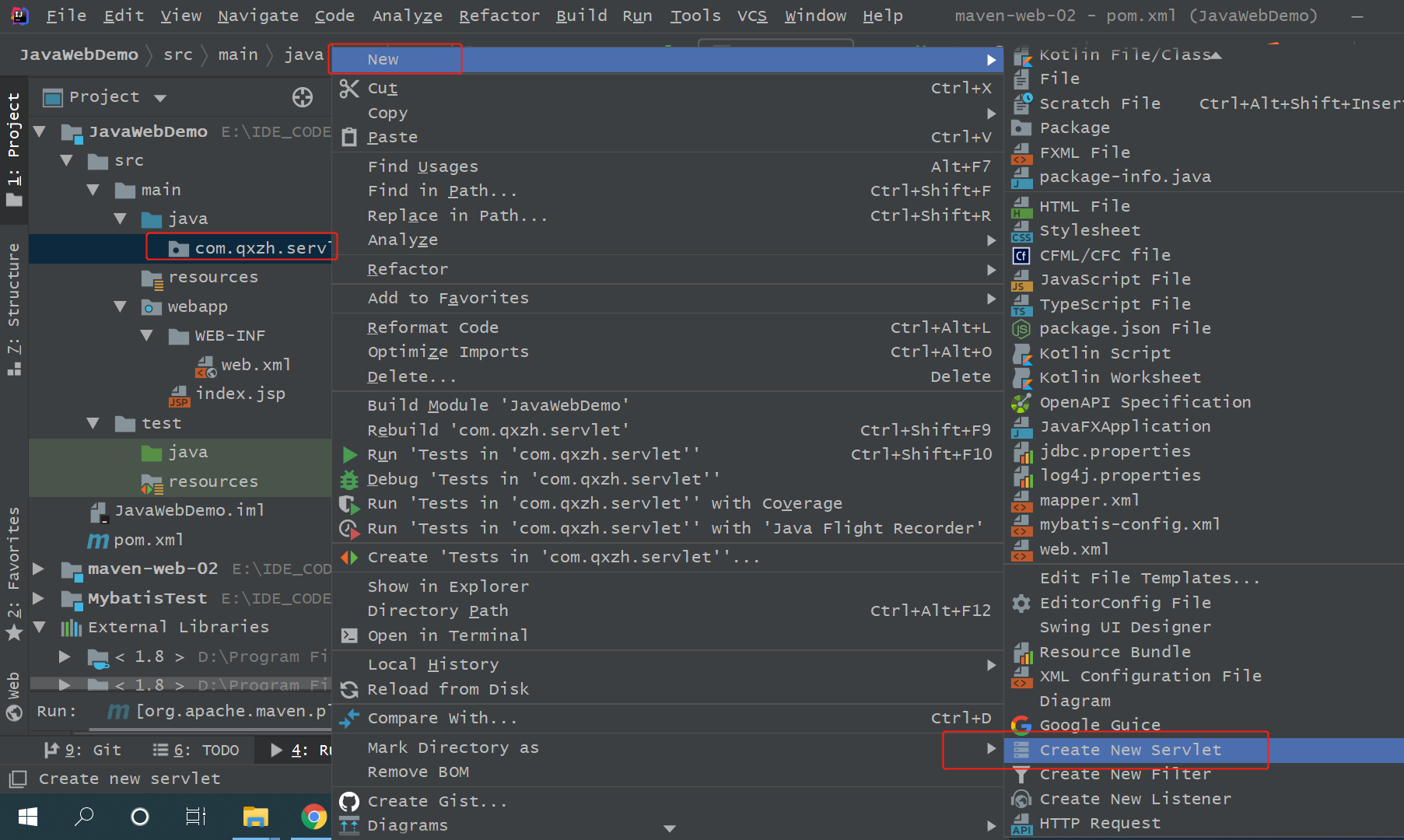Click the Create Gist GitHub icon

349,801
